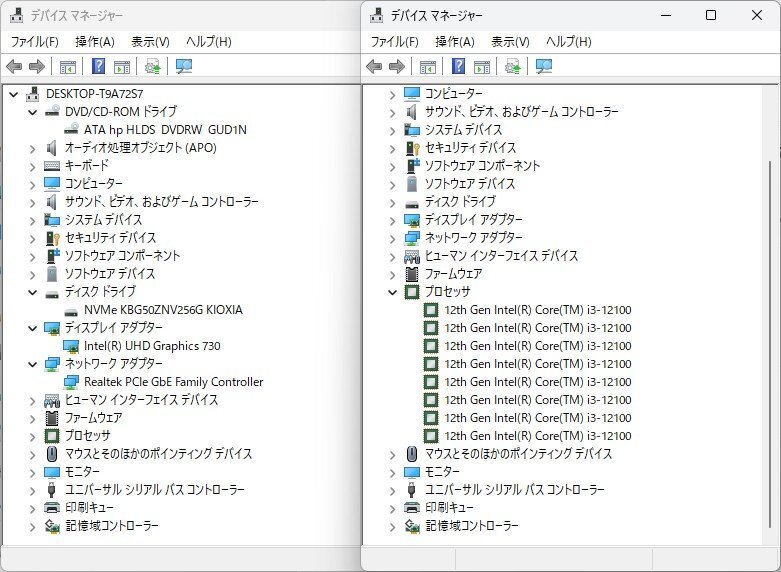Expand ファームウェア in right window

click(392, 275)
